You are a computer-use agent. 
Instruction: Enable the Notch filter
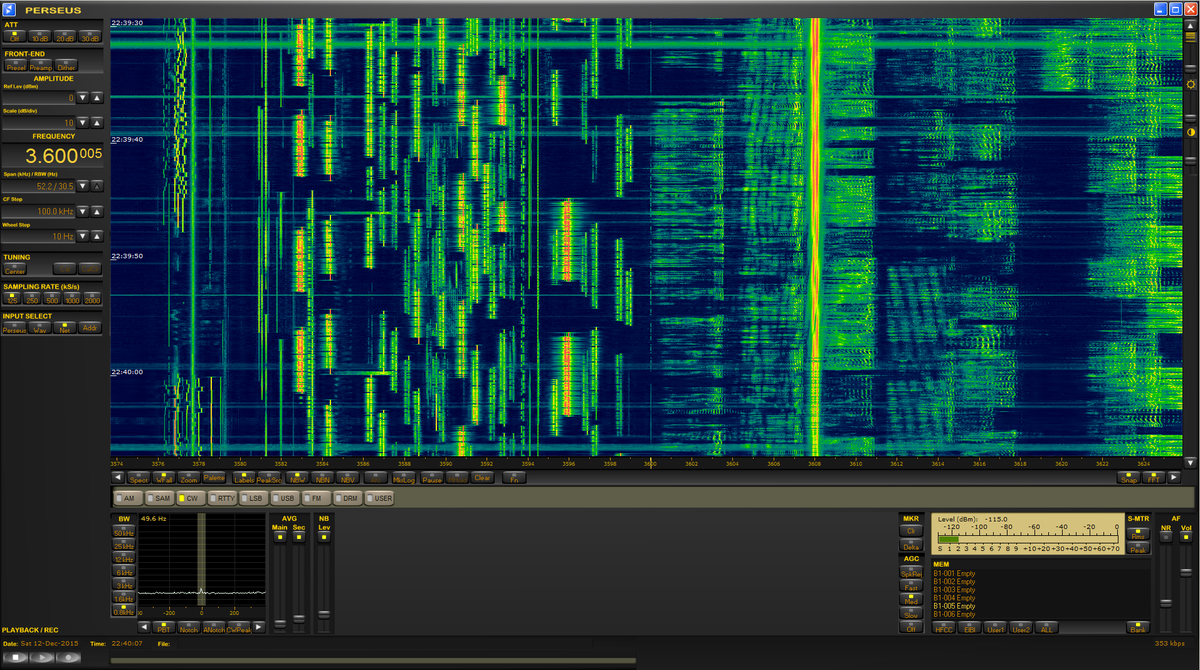point(189,627)
